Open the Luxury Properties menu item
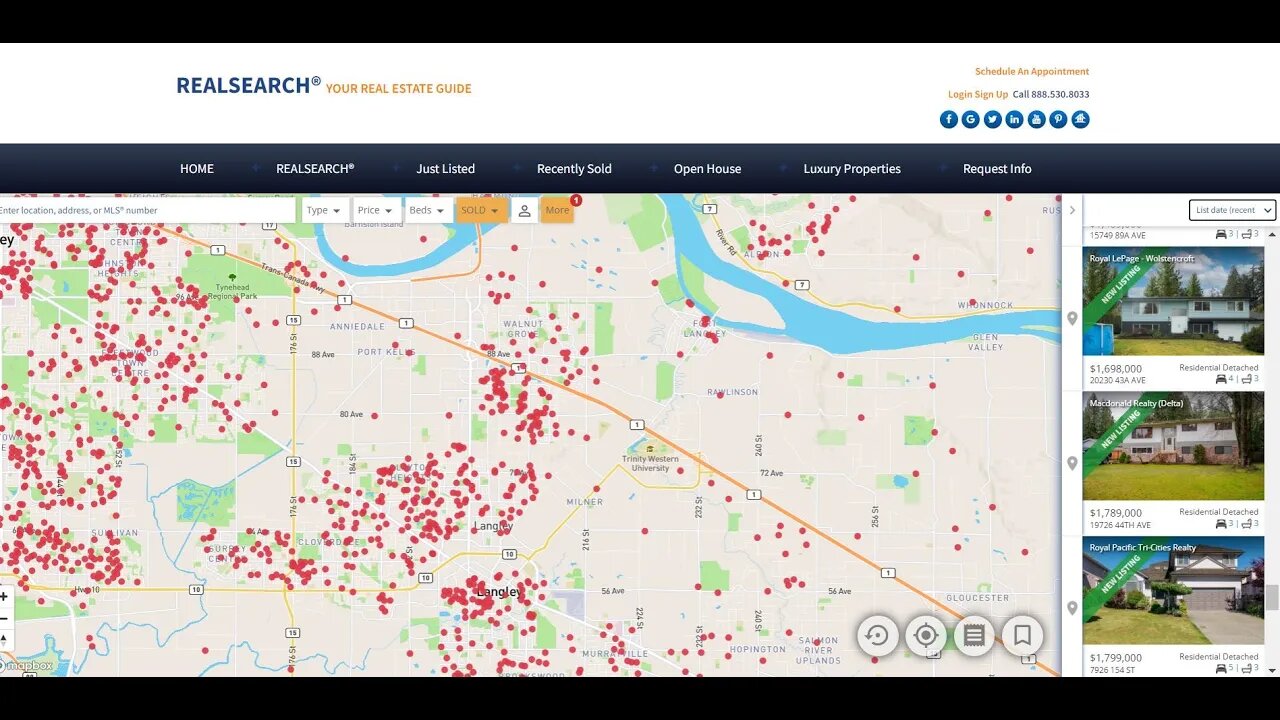The height and width of the screenshot is (720, 1280). click(x=852, y=169)
